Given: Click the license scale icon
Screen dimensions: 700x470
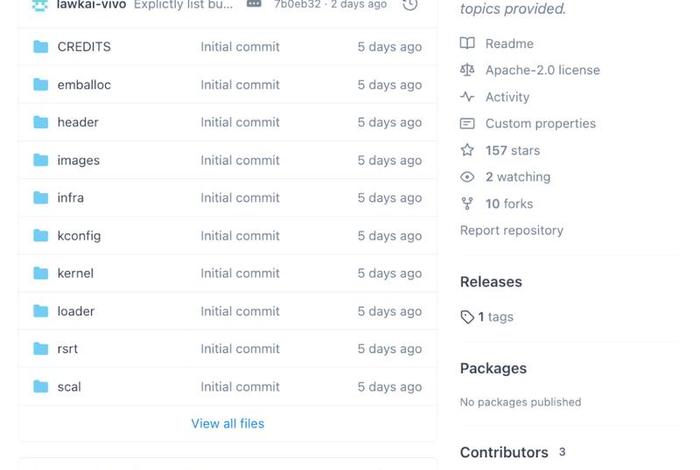Looking at the screenshot, I should point(467,70).
